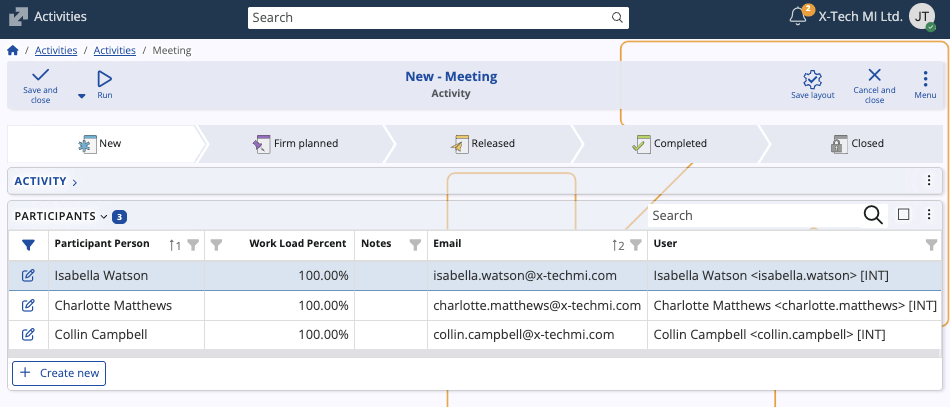Expand the Save and close dropdown arrow
950x407 pixels.
(82, 97)
